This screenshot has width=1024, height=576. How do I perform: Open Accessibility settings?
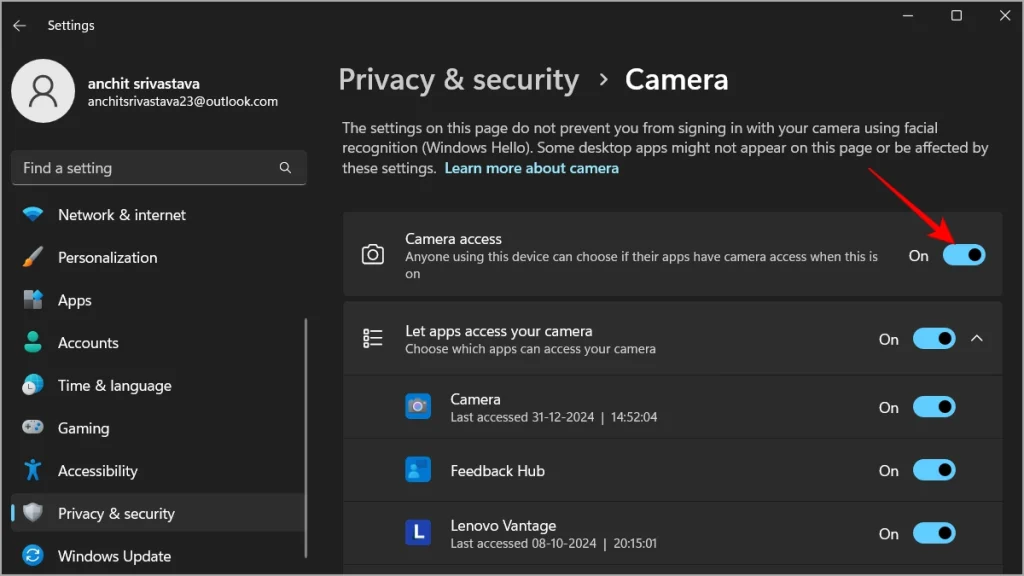157,471
